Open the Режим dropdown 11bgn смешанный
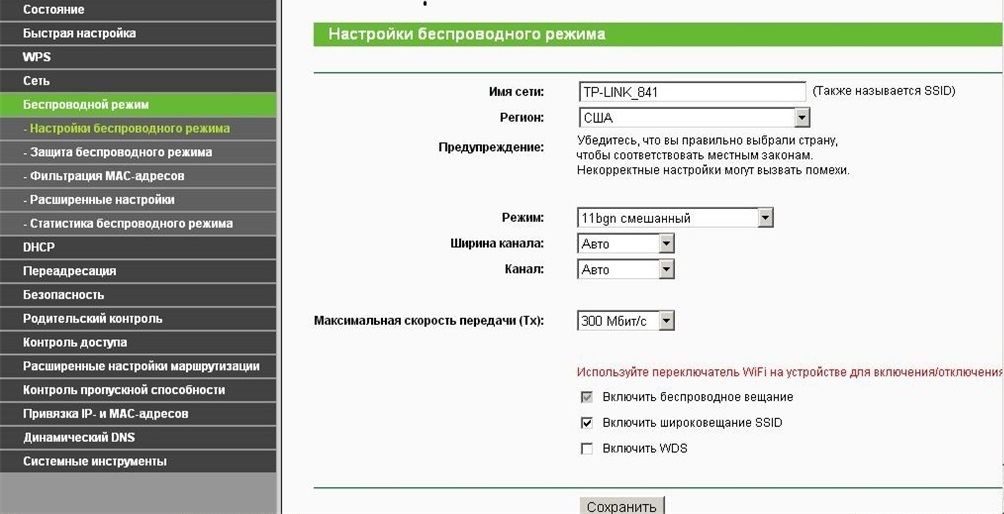Viewport: 1004px width, 514px height. (x=675, y=218)
